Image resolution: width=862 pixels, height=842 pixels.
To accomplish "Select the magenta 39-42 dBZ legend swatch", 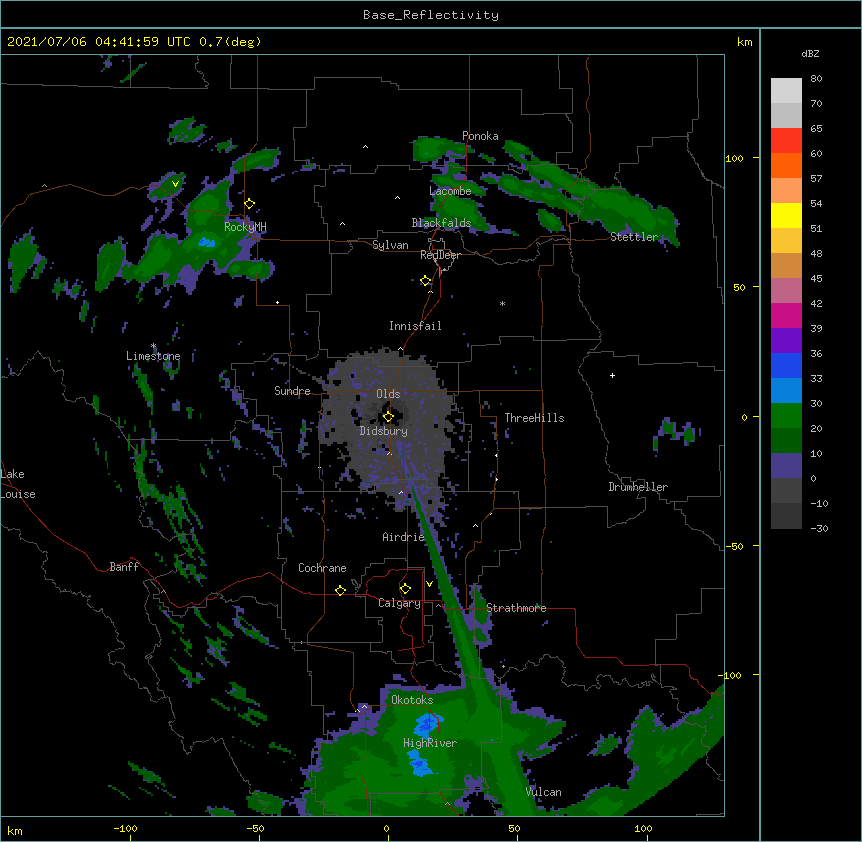I will pos(786,315).
